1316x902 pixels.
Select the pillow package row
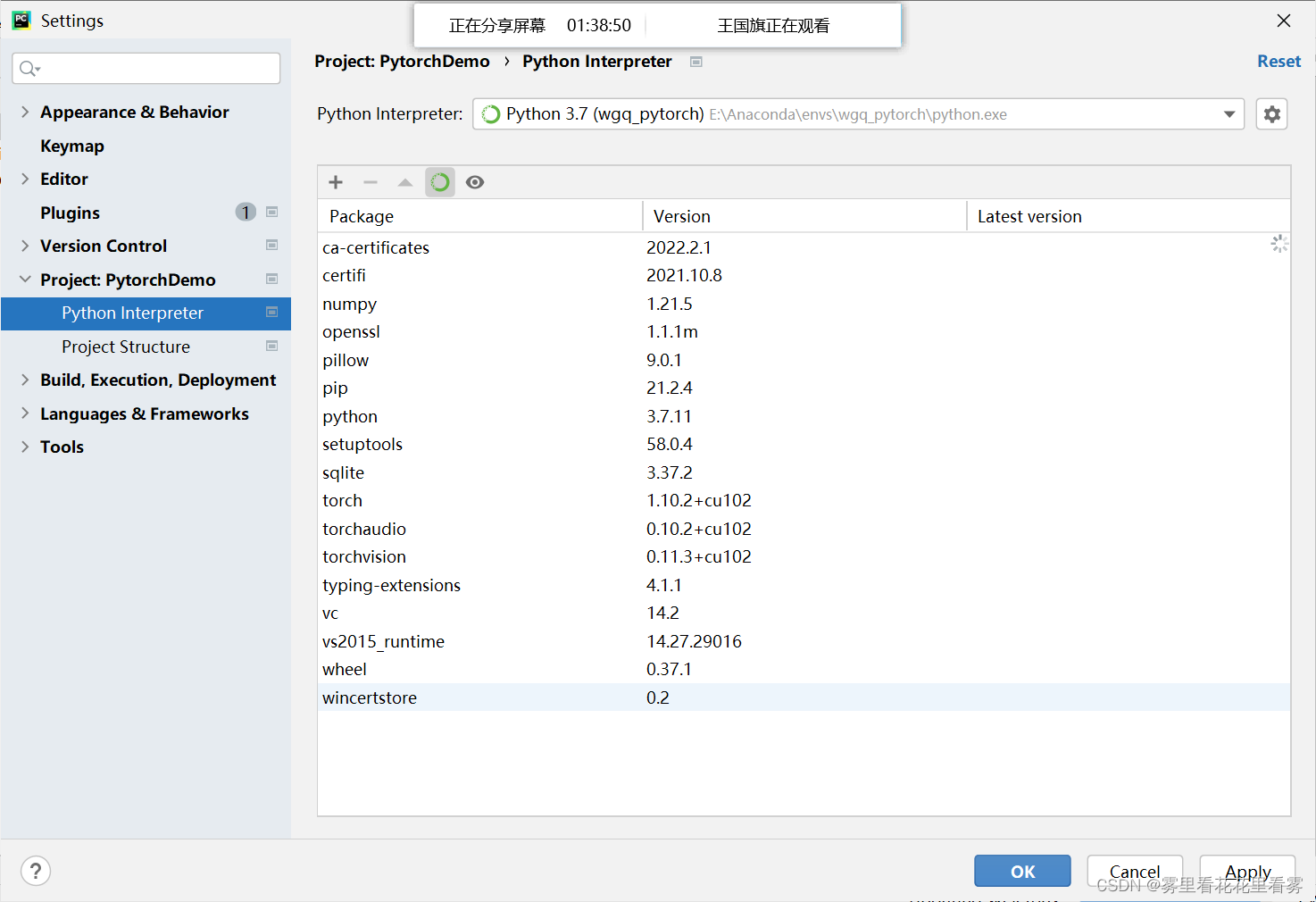pyautogui.click(x=804, y=360)
